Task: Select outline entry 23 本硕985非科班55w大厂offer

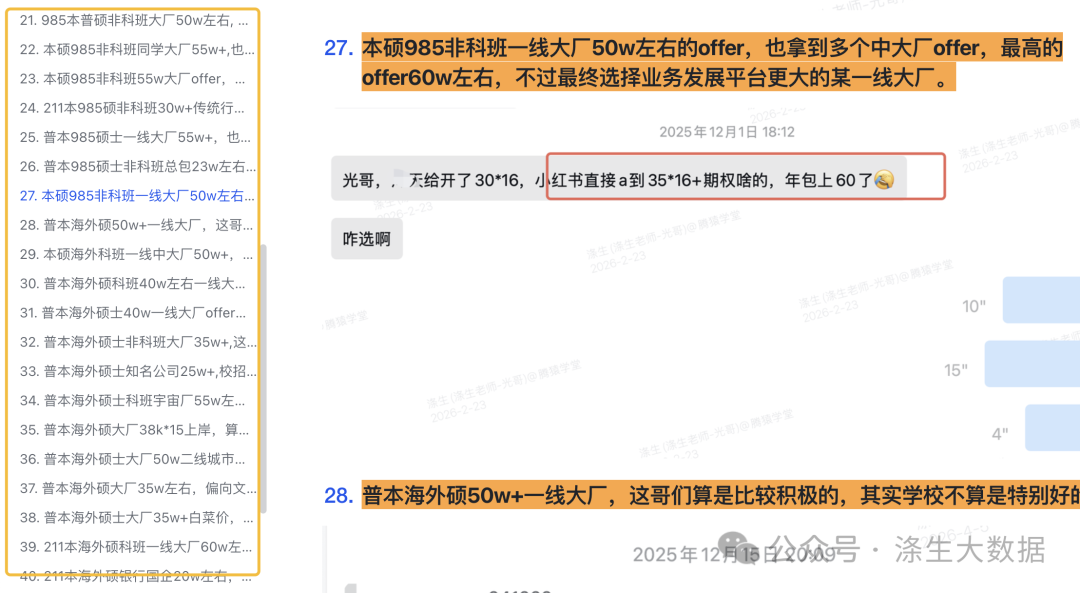Action: (132, 79)
